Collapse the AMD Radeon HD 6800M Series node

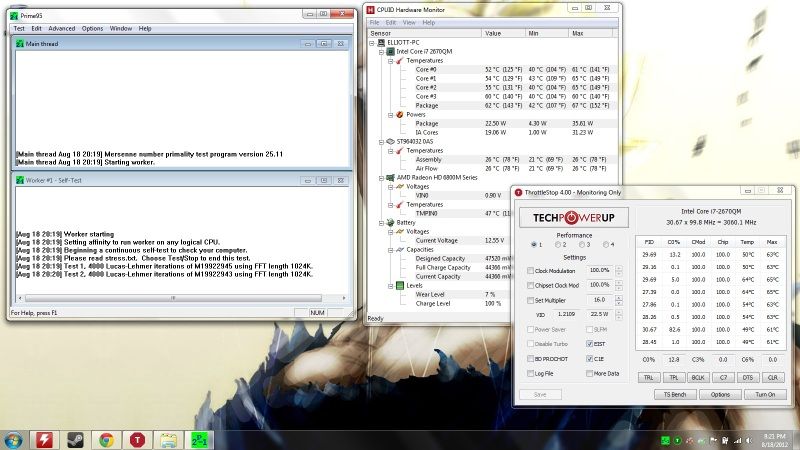pos(381,178)
